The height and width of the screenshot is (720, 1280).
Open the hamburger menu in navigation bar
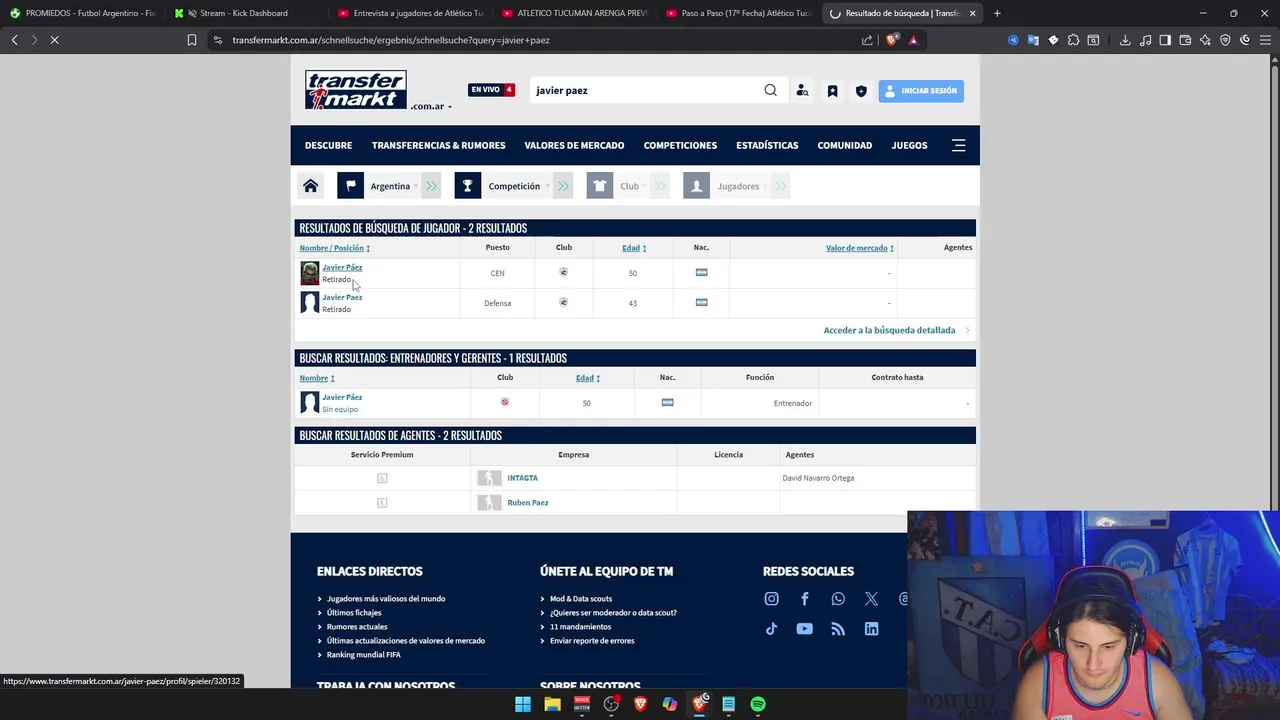click(x=958, y=145)
